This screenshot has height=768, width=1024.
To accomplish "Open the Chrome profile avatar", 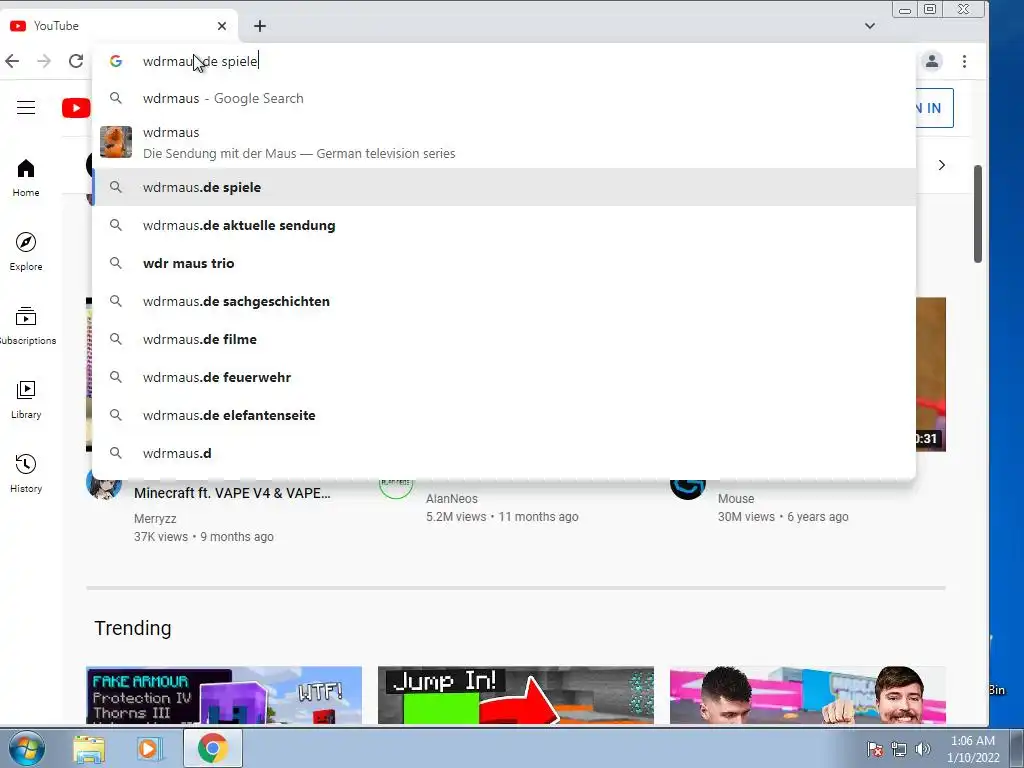I will [932, 61].
